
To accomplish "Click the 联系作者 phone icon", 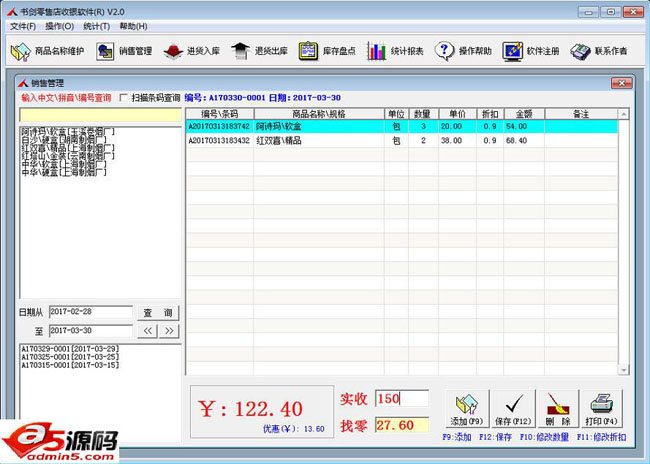I will (x=599, y=51).
